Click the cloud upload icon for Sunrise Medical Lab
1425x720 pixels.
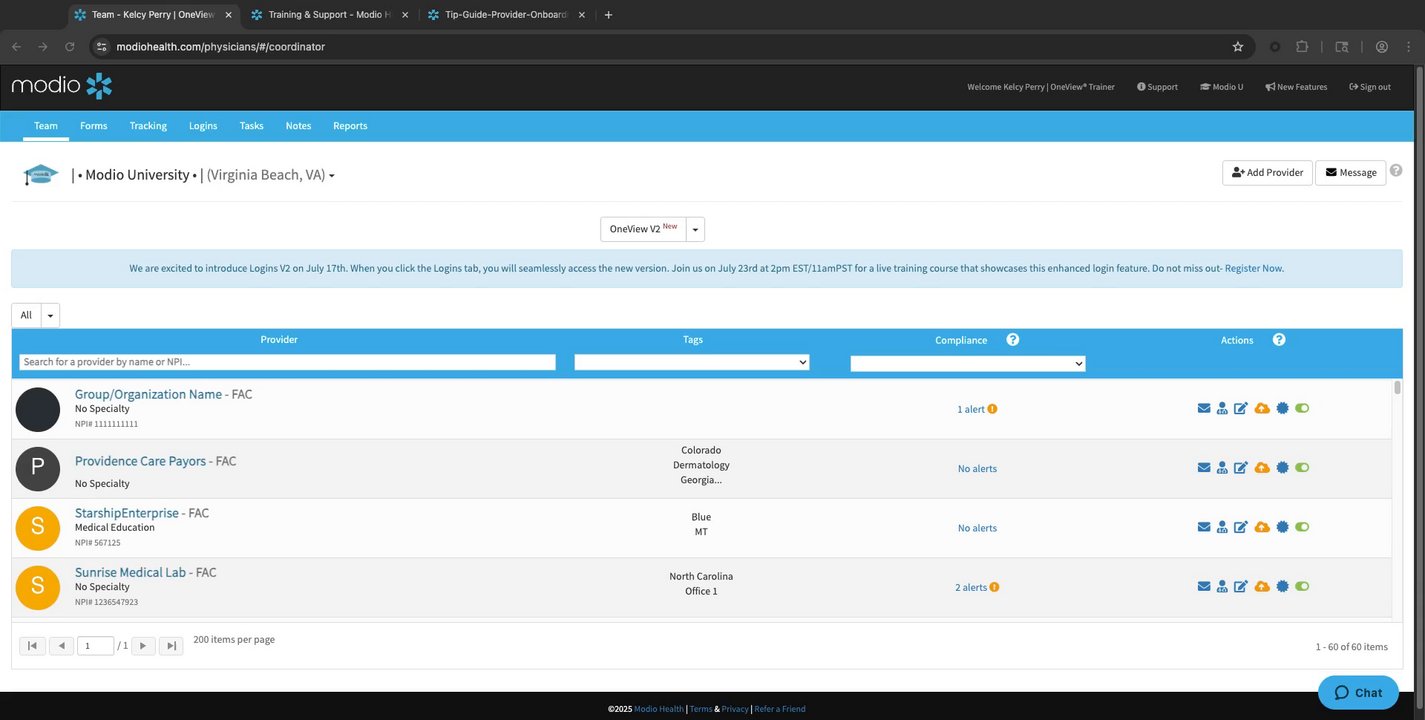(x=1262, y=587)
